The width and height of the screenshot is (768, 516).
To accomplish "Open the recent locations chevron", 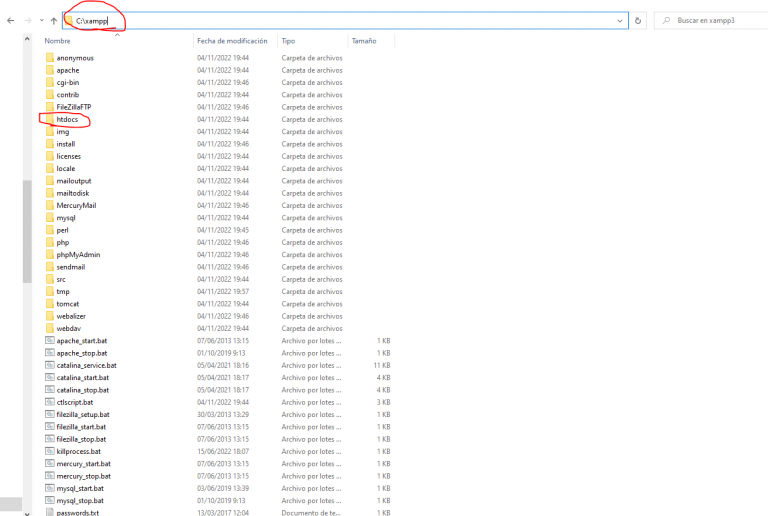I will (40, 20).
